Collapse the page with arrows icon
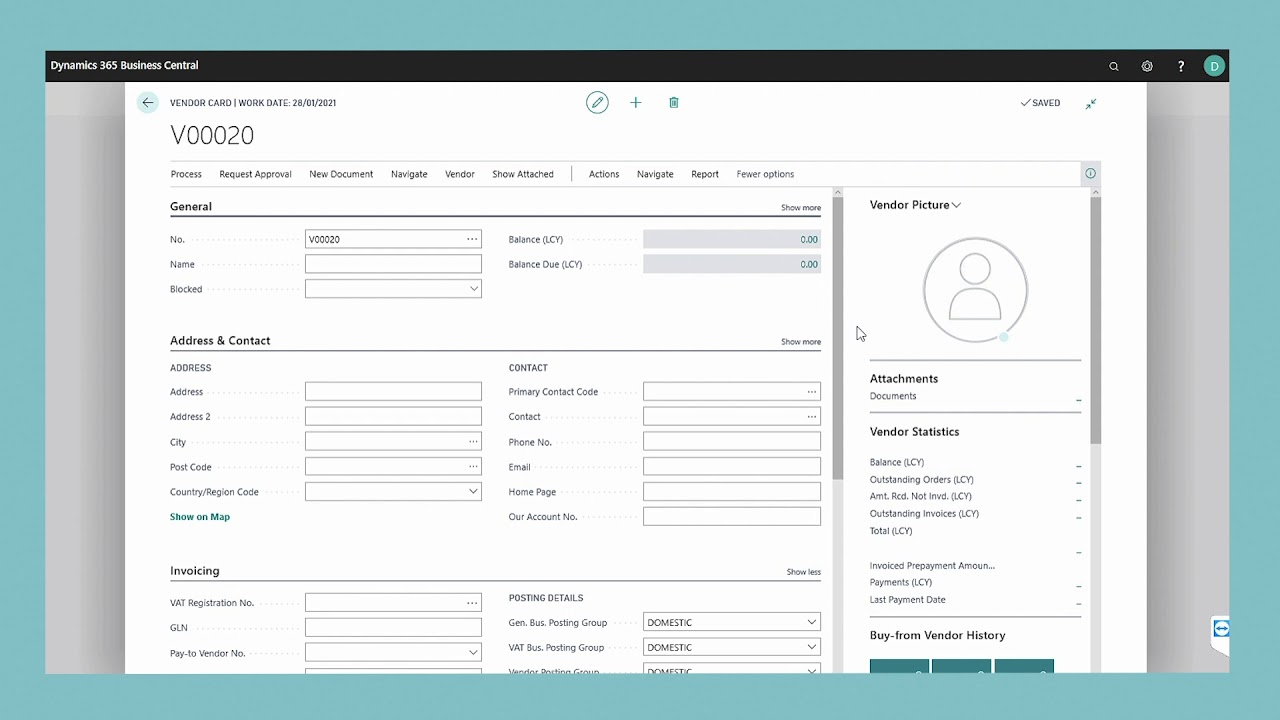1280x720 pixels. pyautogui.click(x=1091, y=103)
